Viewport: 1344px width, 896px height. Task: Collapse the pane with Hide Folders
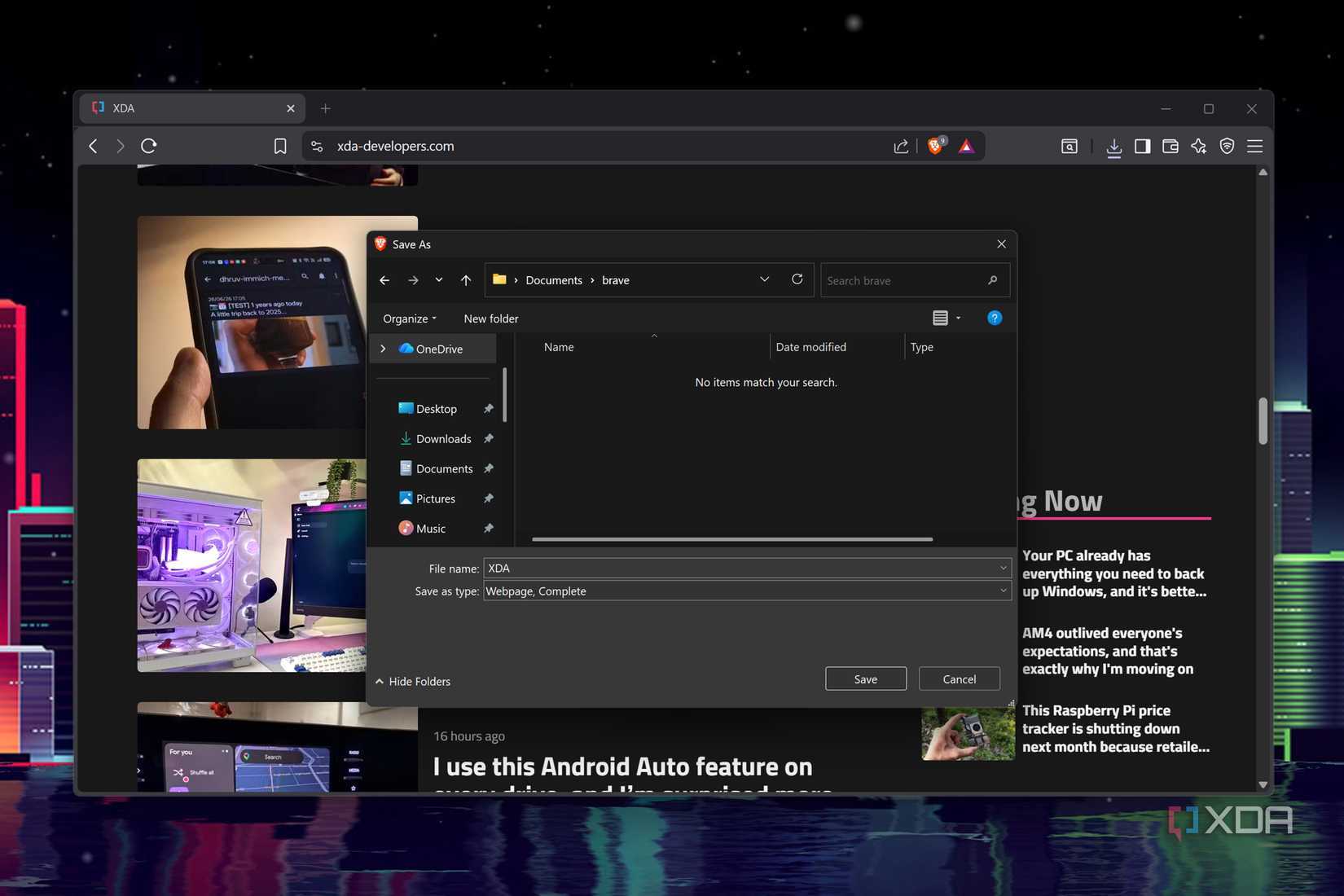(412, 682)
